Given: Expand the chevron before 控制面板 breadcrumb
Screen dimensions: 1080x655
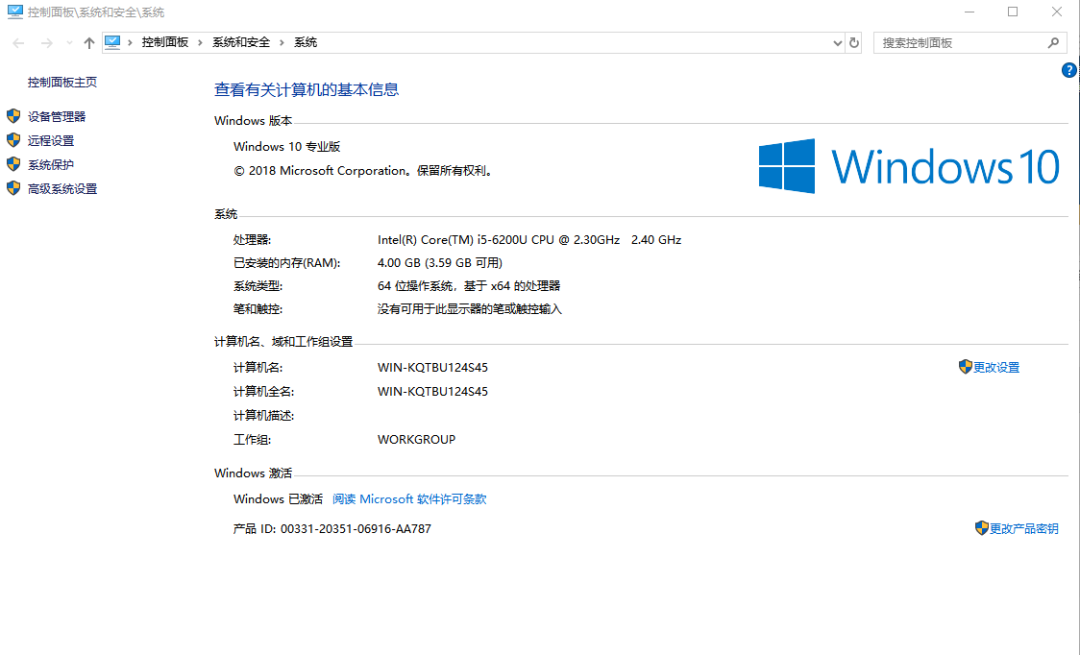Looking at the screenshot, I should [129, 43].
